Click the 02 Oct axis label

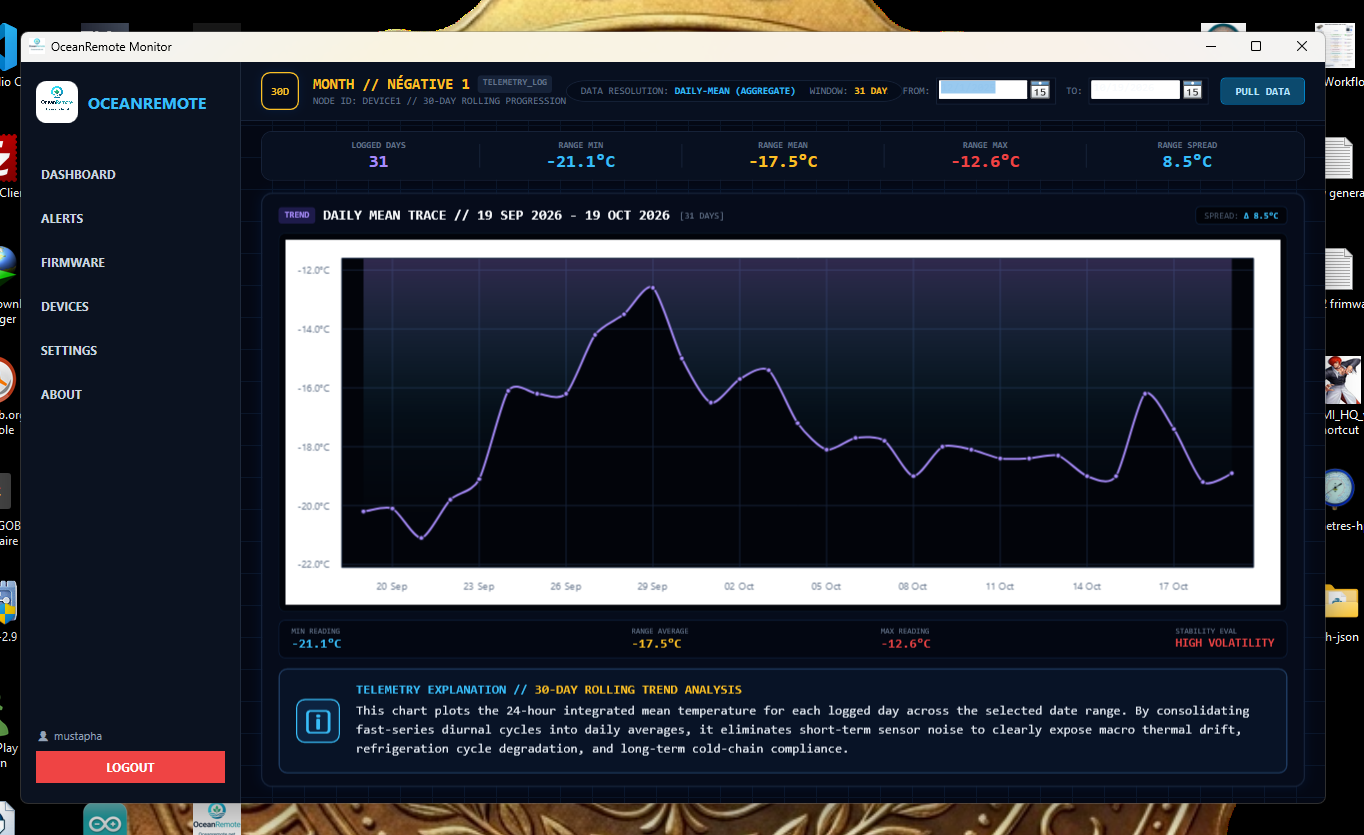739,586
